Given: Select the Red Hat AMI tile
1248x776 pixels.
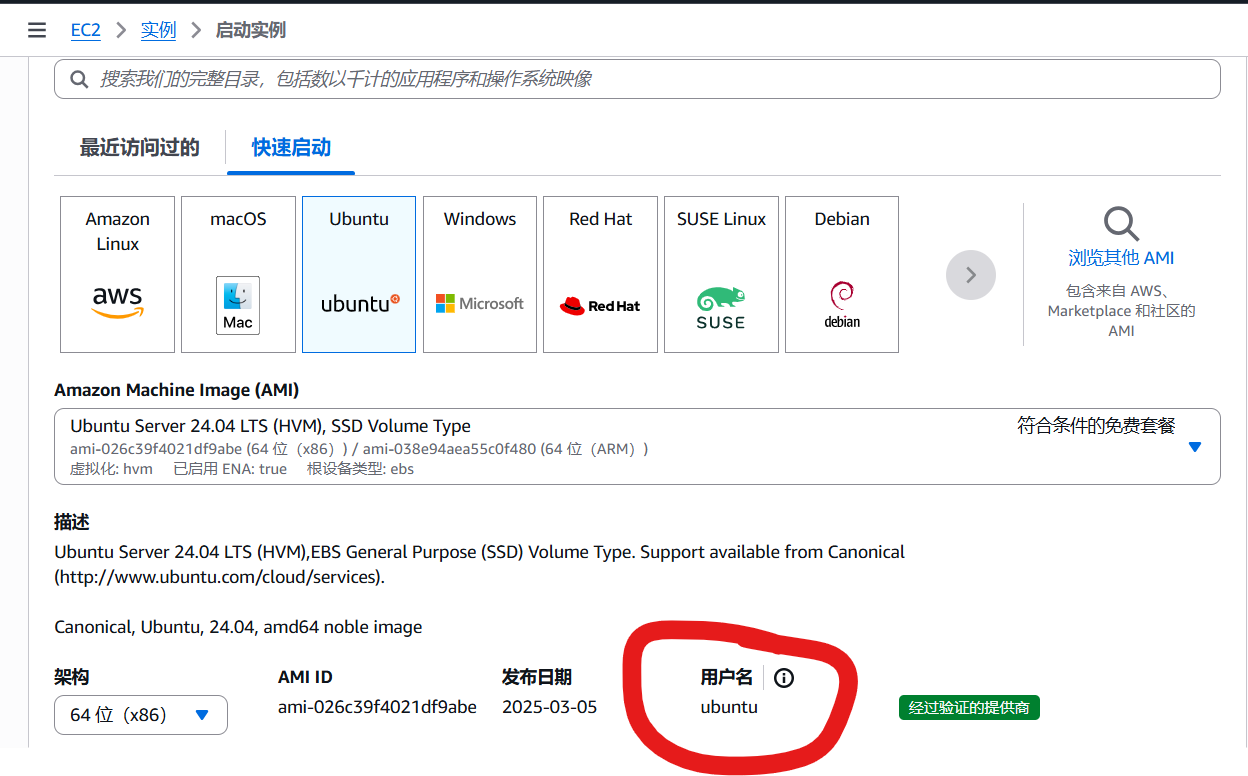Looking at the screenshot, I should coord(600,274).
